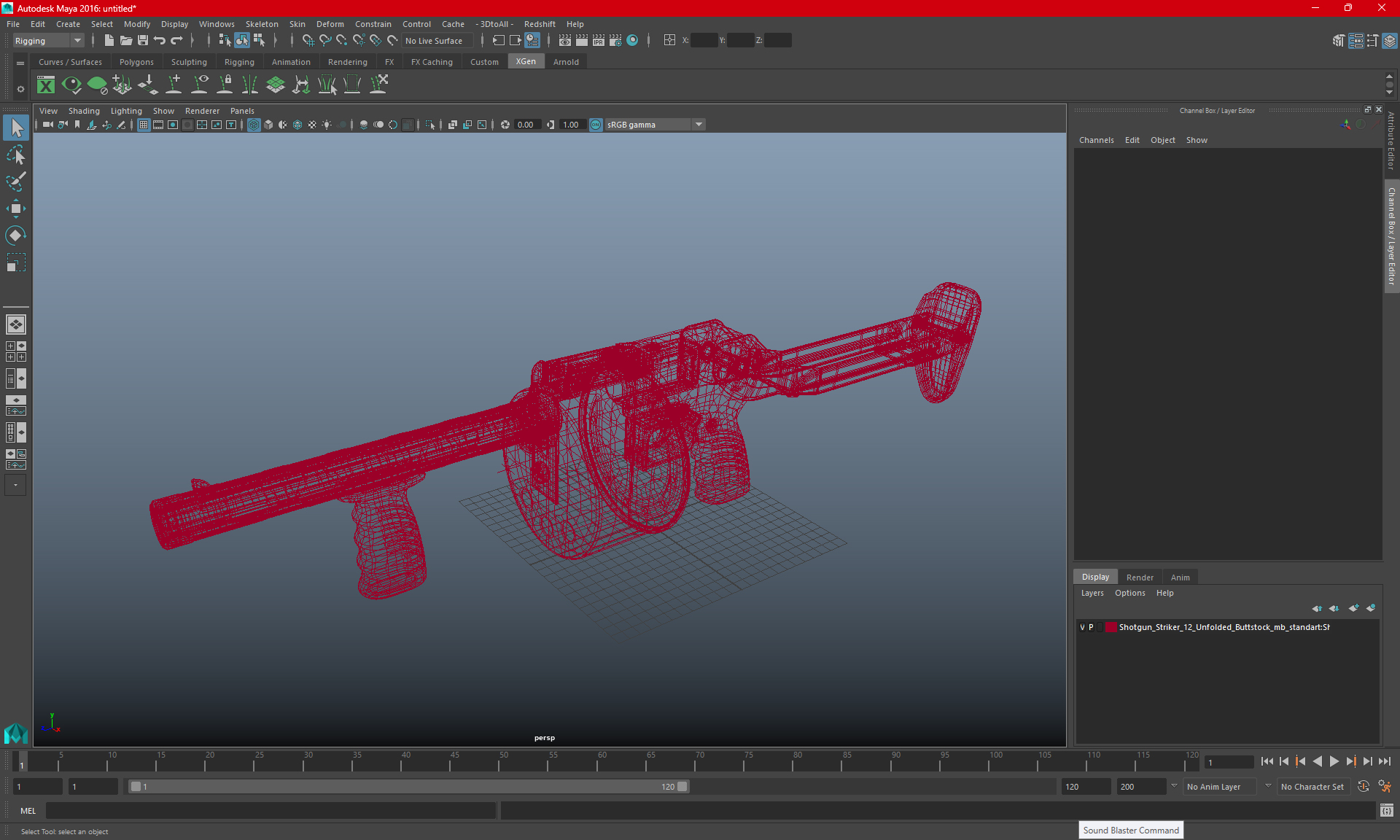Screen dimensions: 1400x840
Task: Open the viewport Shading menu
Action: pos(84,111)
